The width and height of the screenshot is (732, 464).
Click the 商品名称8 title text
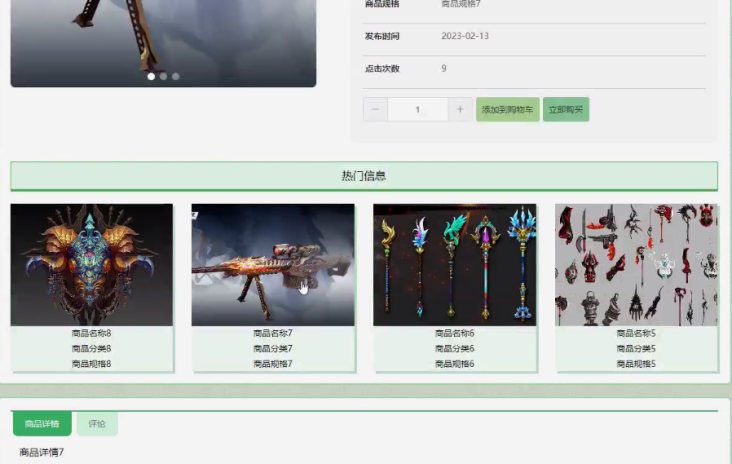click(92, 333)
